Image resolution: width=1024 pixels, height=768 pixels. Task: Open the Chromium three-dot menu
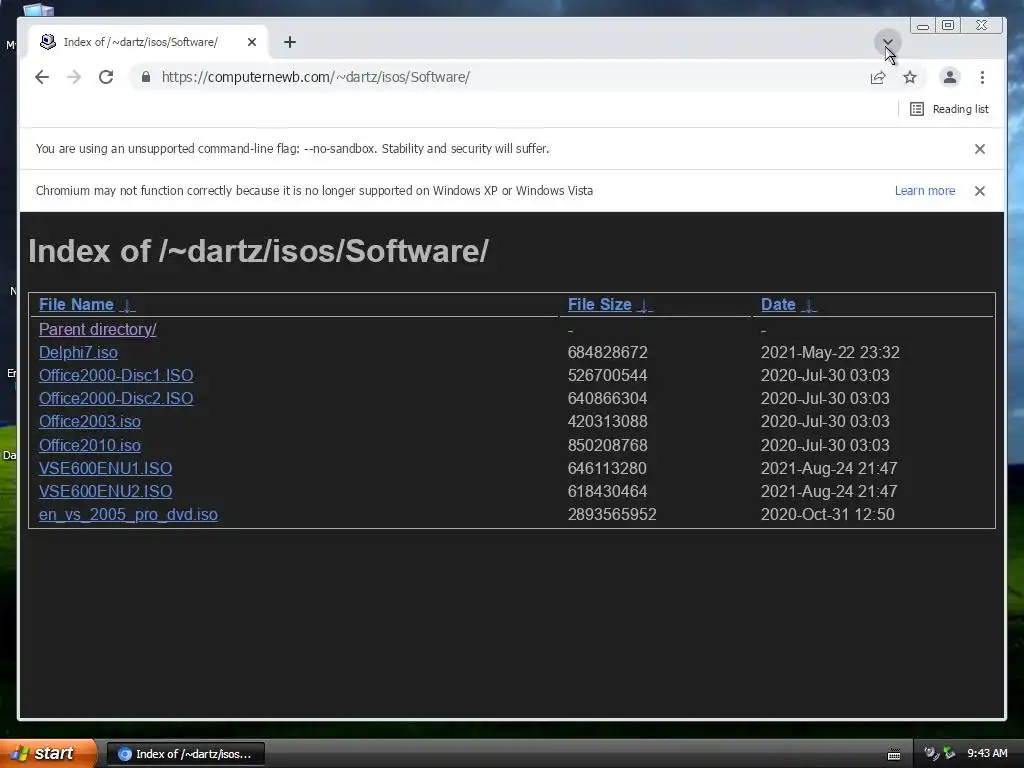[982, 77]
